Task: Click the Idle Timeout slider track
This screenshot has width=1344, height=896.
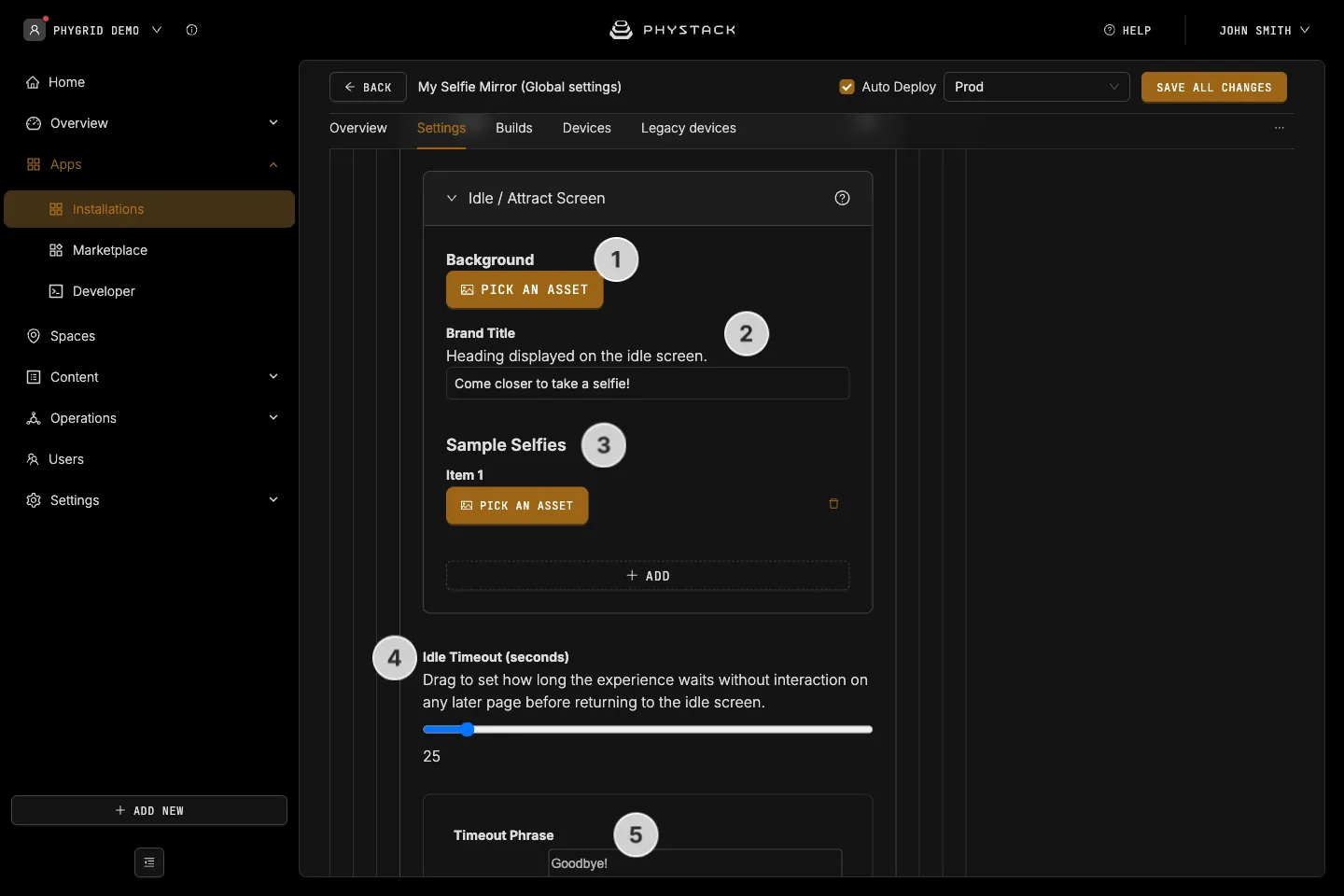Action: tap(648, 730)
